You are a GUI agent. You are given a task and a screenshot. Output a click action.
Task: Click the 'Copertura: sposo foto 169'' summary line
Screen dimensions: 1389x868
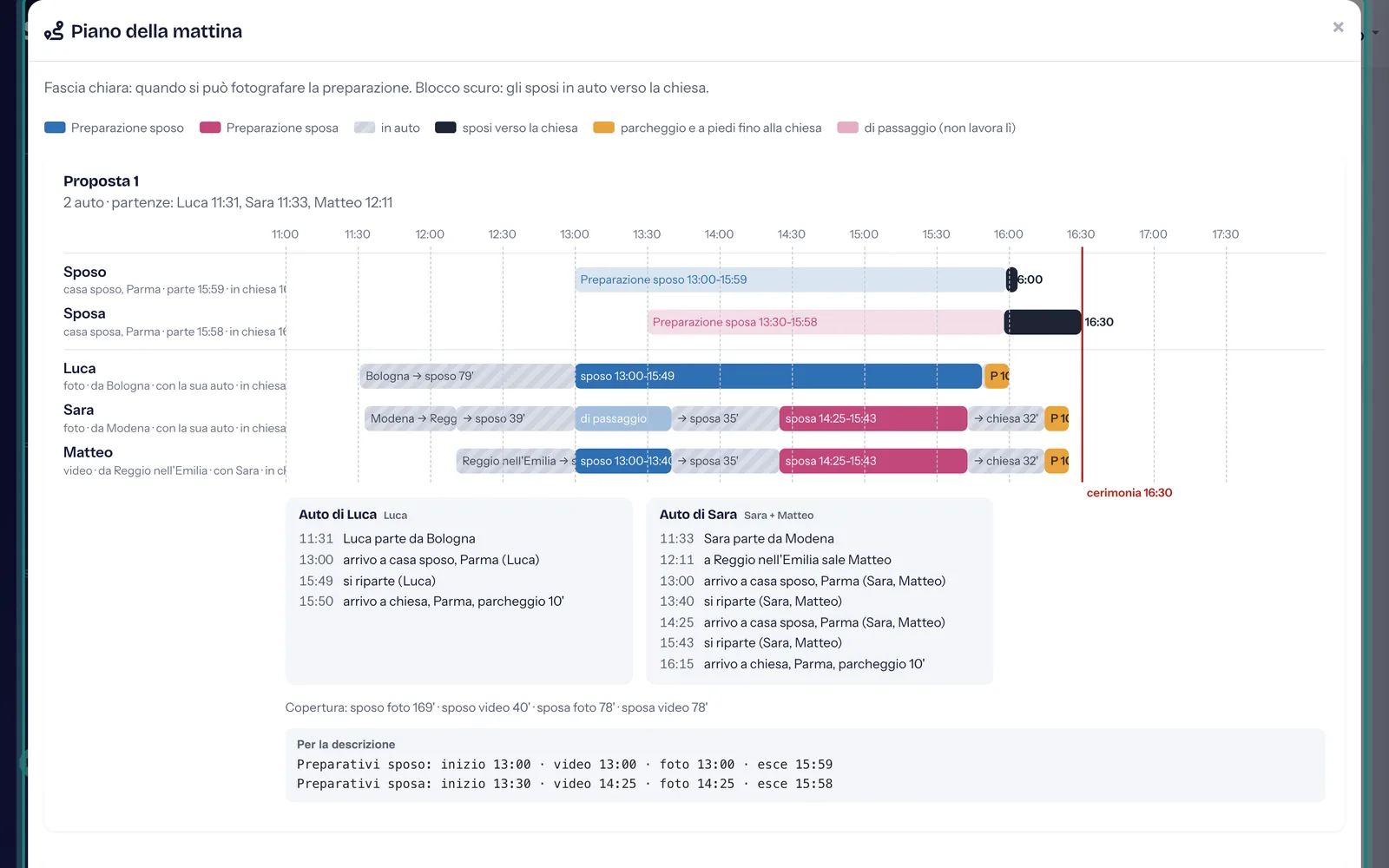click(x=497, y=707)
